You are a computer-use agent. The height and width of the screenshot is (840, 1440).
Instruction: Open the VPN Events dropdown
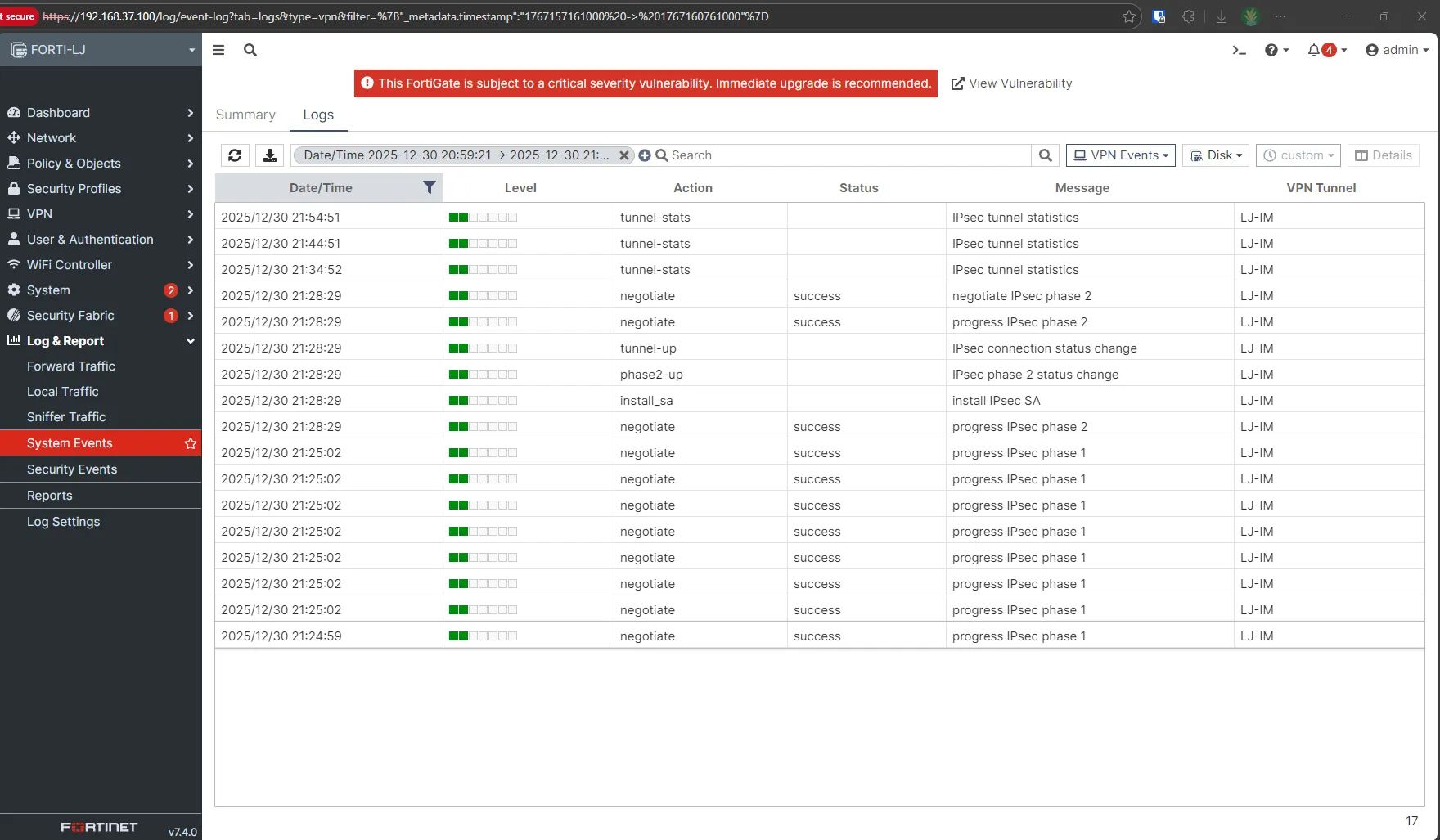pyautogui.click(x=1120, y=155)
